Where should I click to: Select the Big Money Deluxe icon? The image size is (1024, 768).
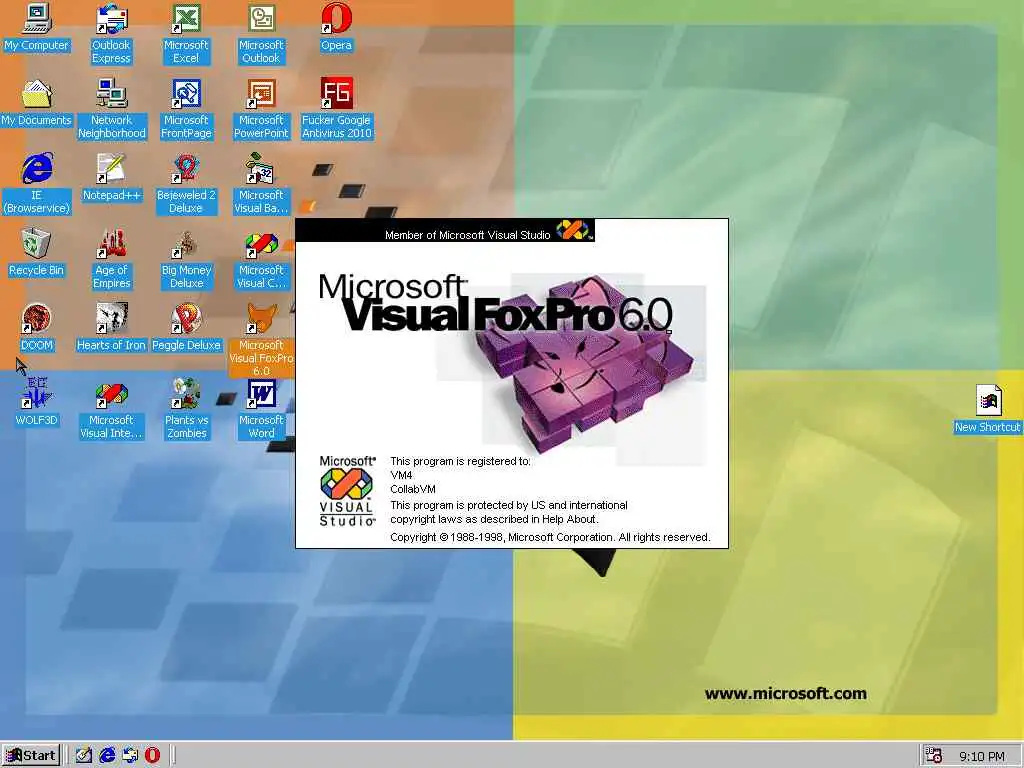186,259
